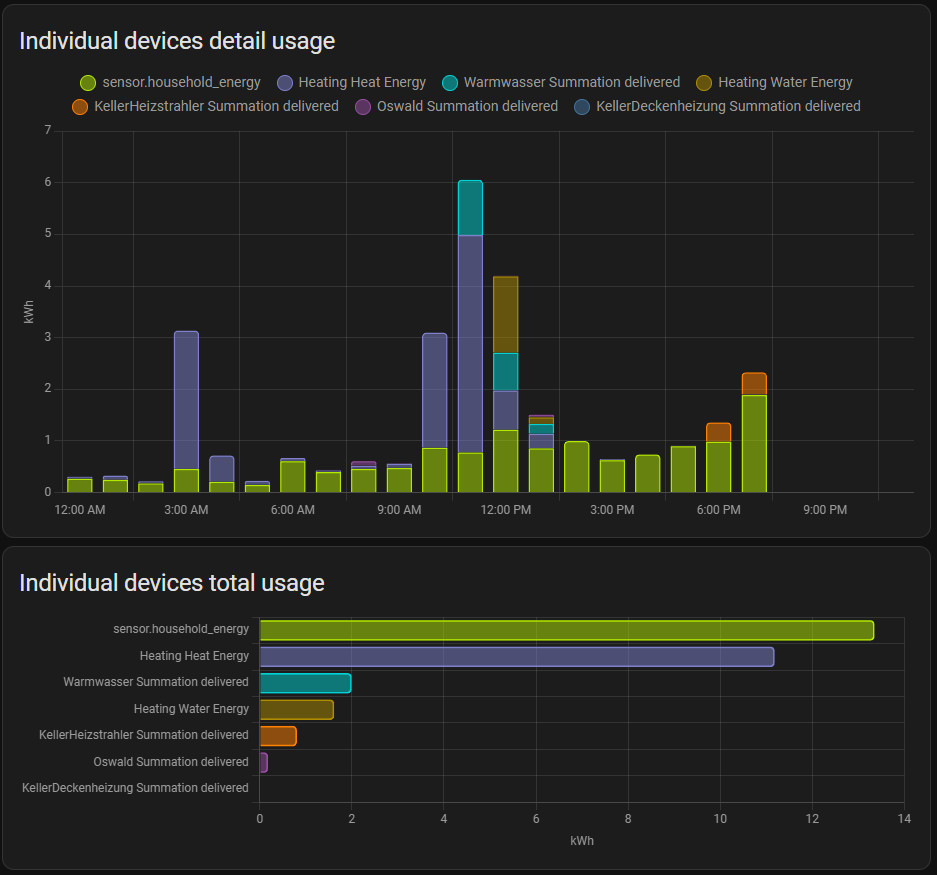
Task: Click the blue KellerDeckenheizung legend circle
Action: click(x=582, y=106)
